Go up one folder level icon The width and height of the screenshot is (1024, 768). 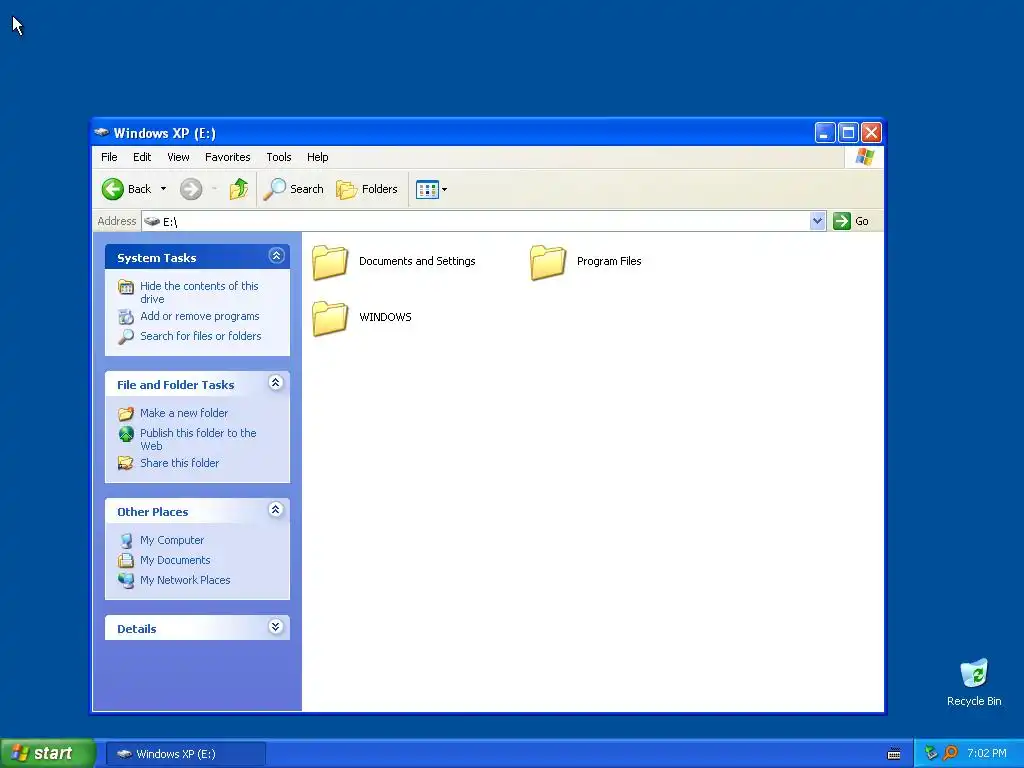238,189
